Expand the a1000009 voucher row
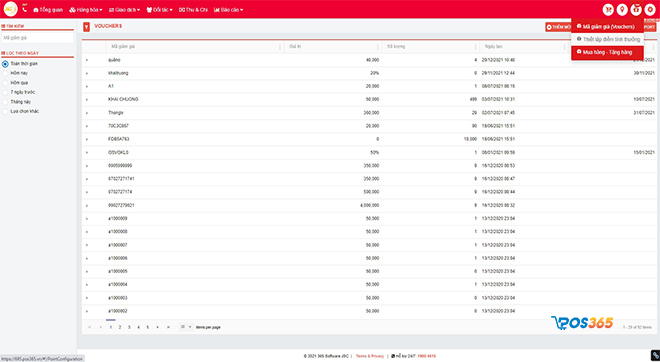Viewport: 660px width, 362px height. pos(87,219)
